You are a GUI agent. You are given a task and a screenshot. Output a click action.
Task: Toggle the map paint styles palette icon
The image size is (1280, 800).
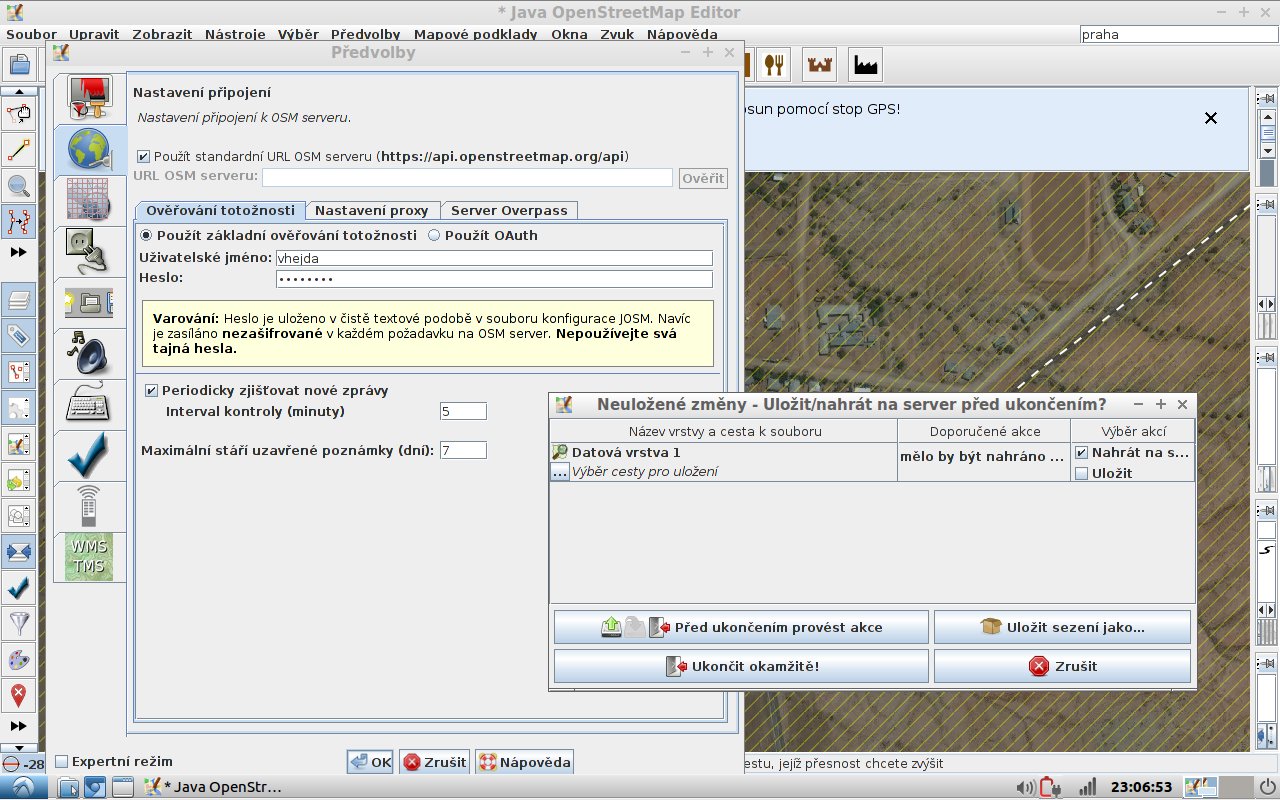(x=18, y=660)
